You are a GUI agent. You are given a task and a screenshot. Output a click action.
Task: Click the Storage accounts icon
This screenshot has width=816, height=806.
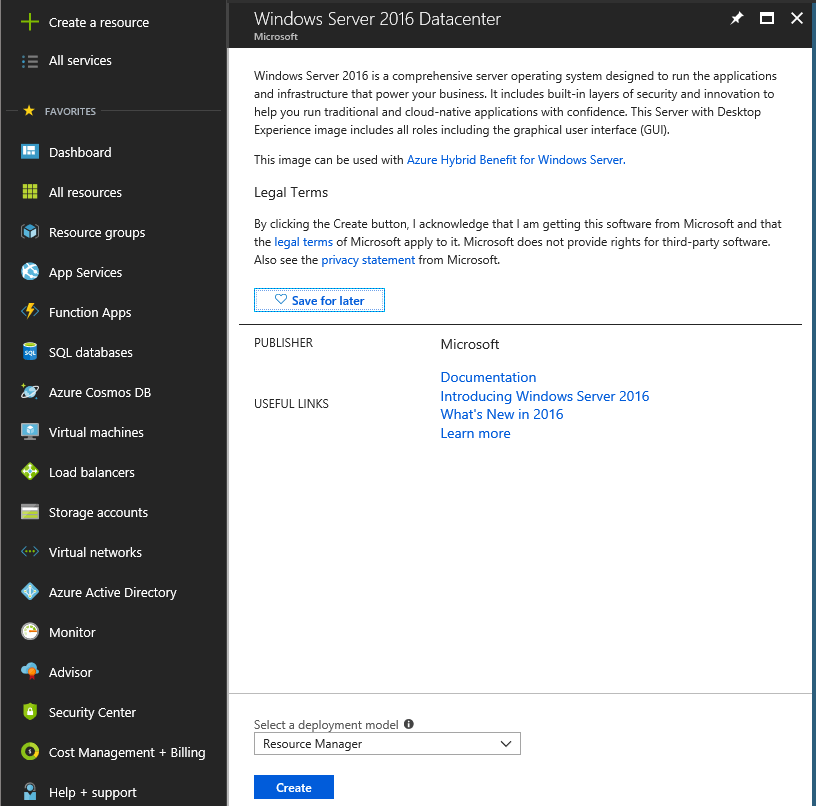tap(30, 511)
